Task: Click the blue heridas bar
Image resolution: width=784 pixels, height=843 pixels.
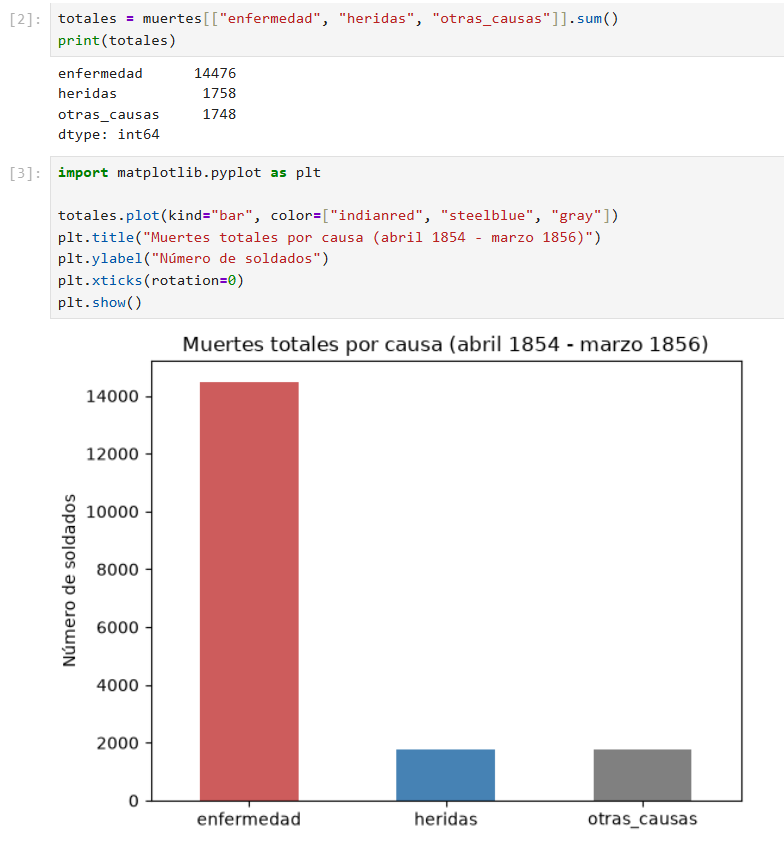Action: (x=445, y=775)
